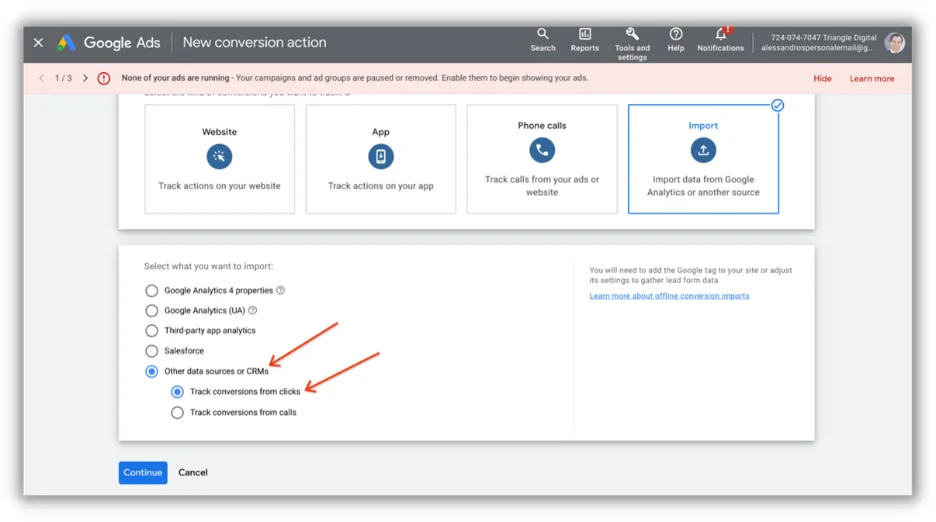Choose Track conversions from calls
The image size is (936, 522).
(177, 412)
